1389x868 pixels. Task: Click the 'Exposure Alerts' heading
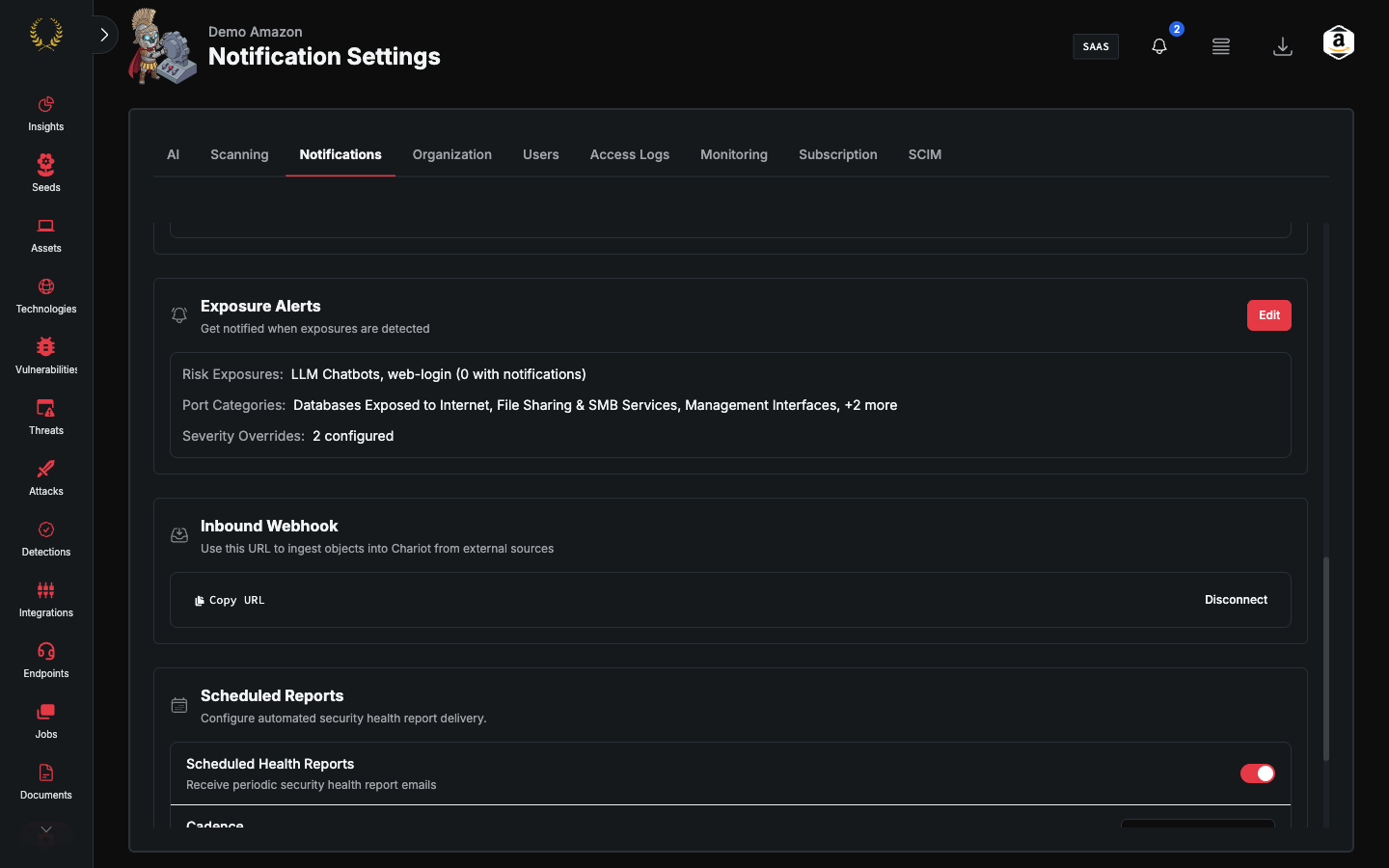click(260, 306)
